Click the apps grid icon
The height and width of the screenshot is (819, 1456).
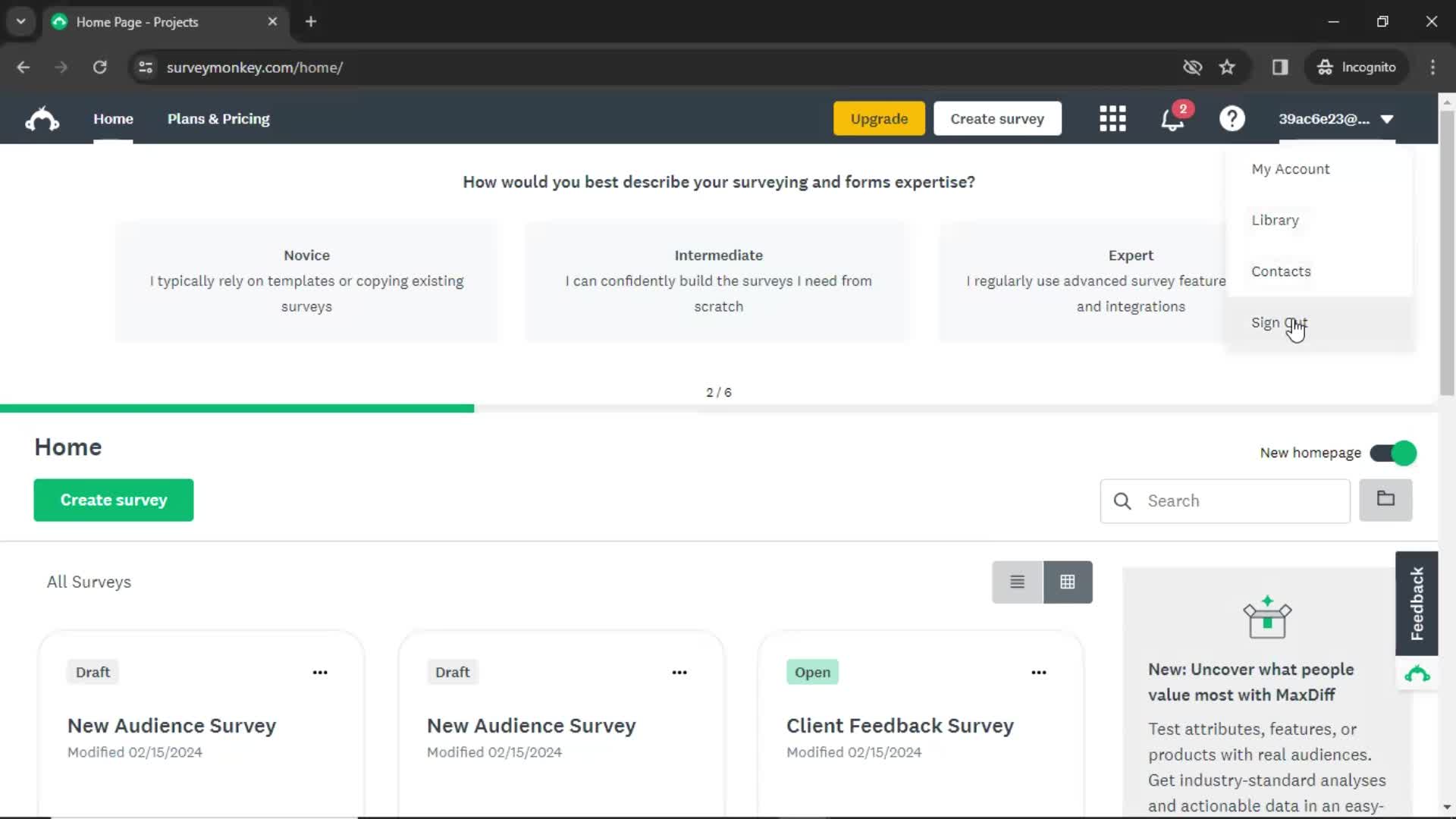1113,118
